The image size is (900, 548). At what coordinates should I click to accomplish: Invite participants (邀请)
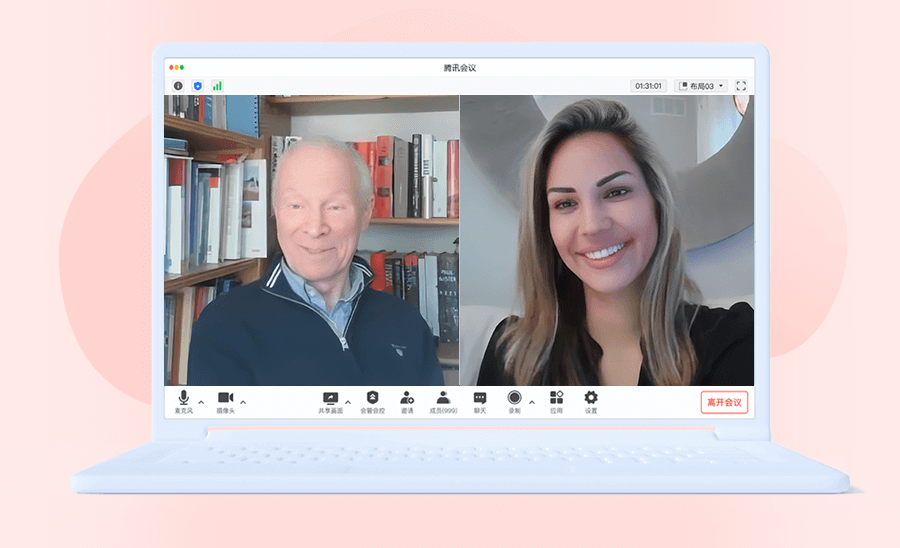point(407,402)
